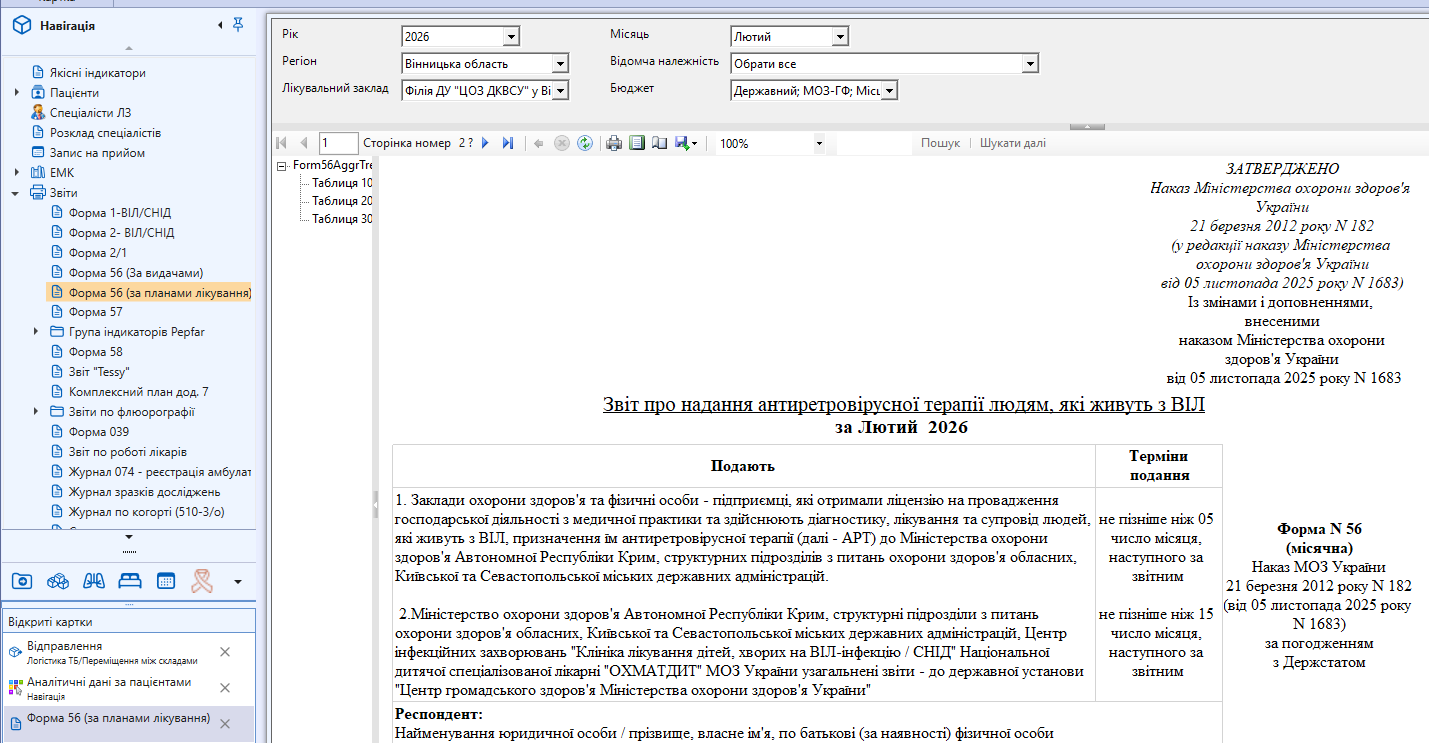The image size is (1429, 743).
Task: Open the export menu with the save icon
Action: click(685, 143)
